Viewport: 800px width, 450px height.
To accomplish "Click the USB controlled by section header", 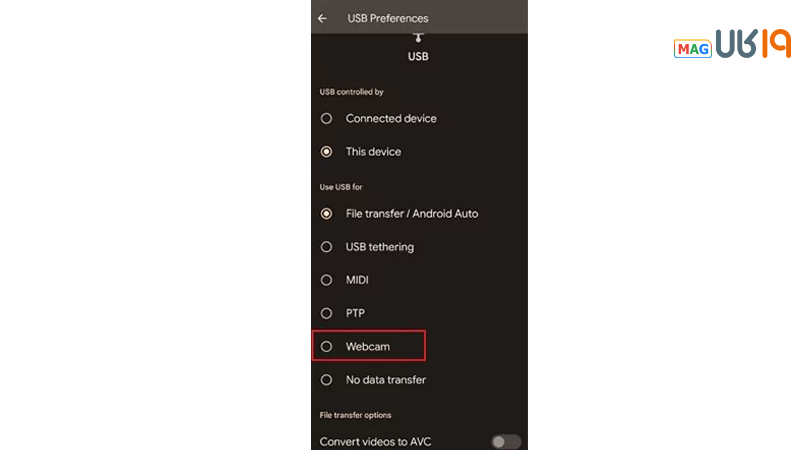I will pyautogui.click(x=352, y=92).
